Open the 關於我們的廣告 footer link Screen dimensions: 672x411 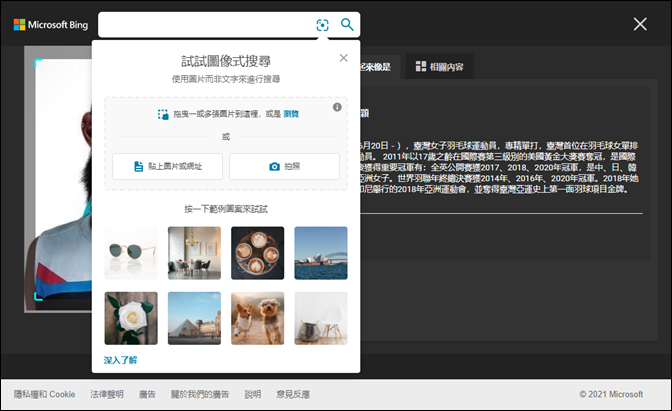coord(200,394)
